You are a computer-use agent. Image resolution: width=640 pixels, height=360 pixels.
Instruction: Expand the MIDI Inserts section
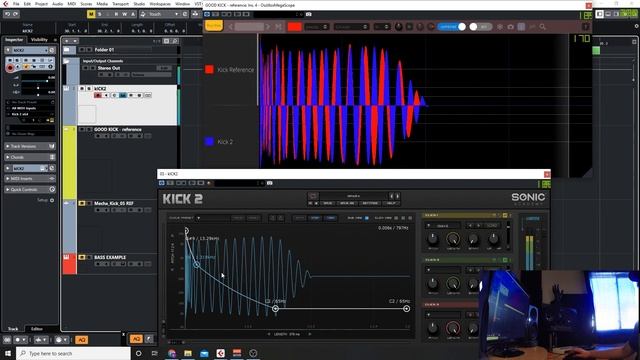pos(30,178)
